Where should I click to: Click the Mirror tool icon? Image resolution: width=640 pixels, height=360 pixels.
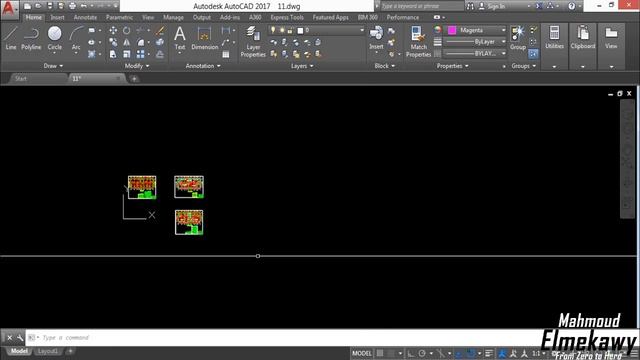click(x=127, y=42)
